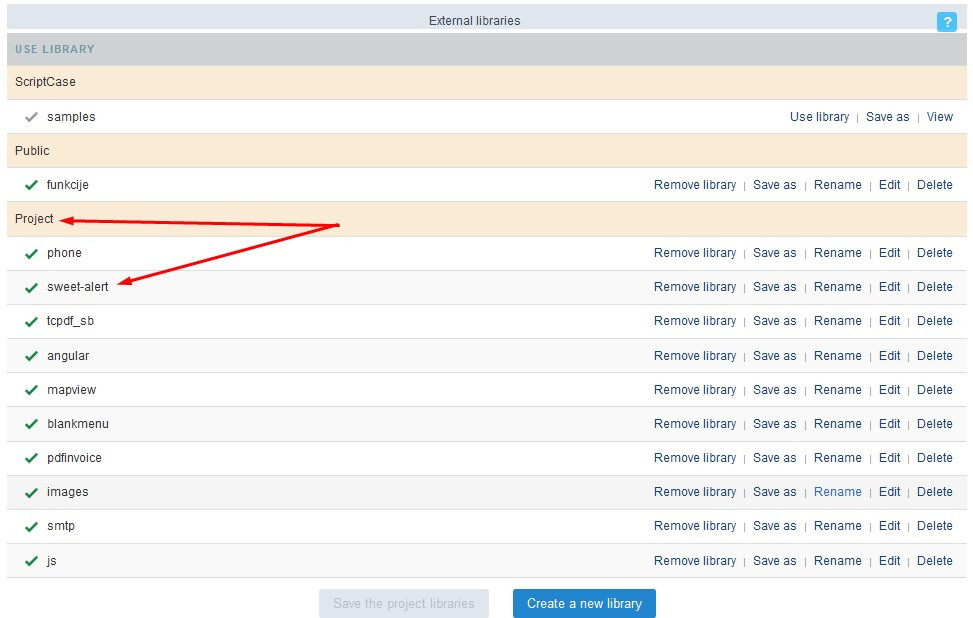The image size is (973, 618).
Task: Click Save as for pdfinvoice library
Action: click(x=774, y=458)
